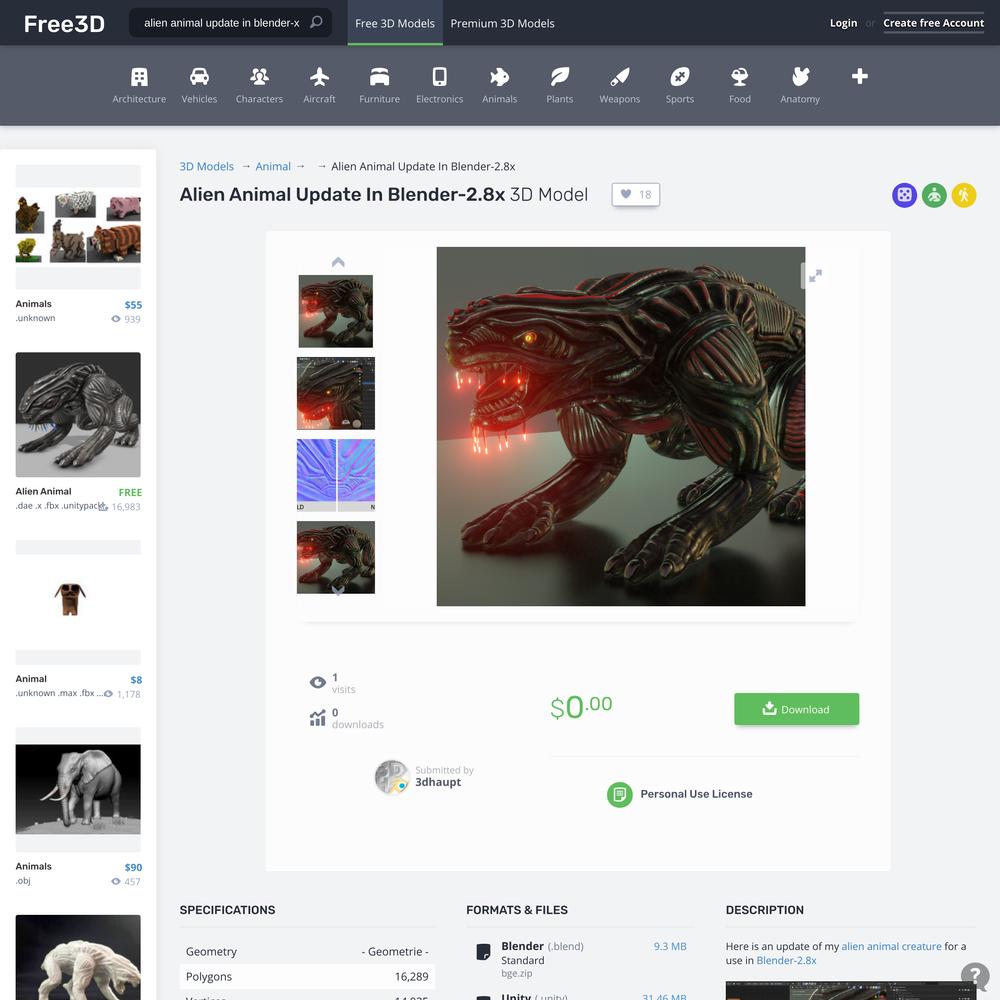Image resolution: width=1000 pixels, height=1000 pixels.
Task: Click the Login link
Action: click(x=843, y=23)
